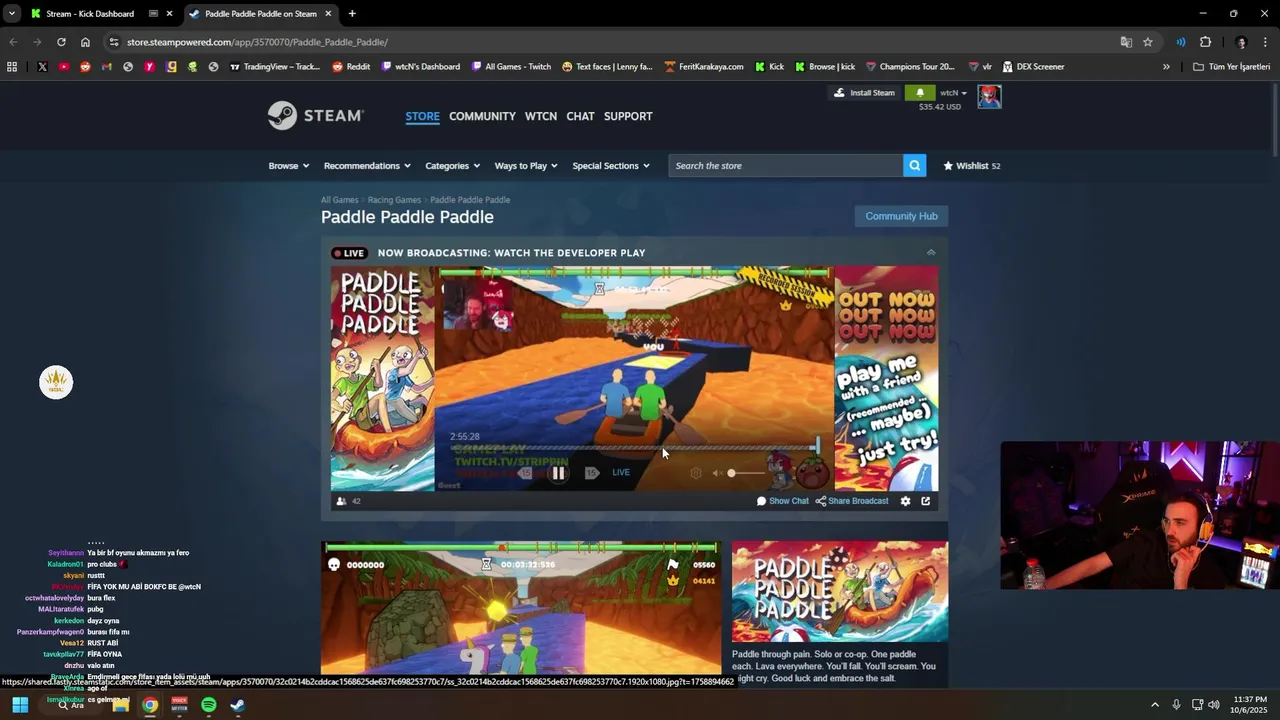
Task: Click the All Games breadcrumb
Action: point(339,200)
